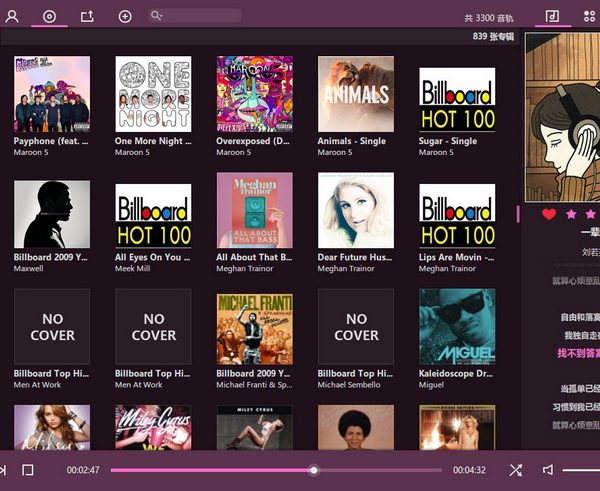
Task: Switch to the album disc view
Action: click(x=50, y=16)
